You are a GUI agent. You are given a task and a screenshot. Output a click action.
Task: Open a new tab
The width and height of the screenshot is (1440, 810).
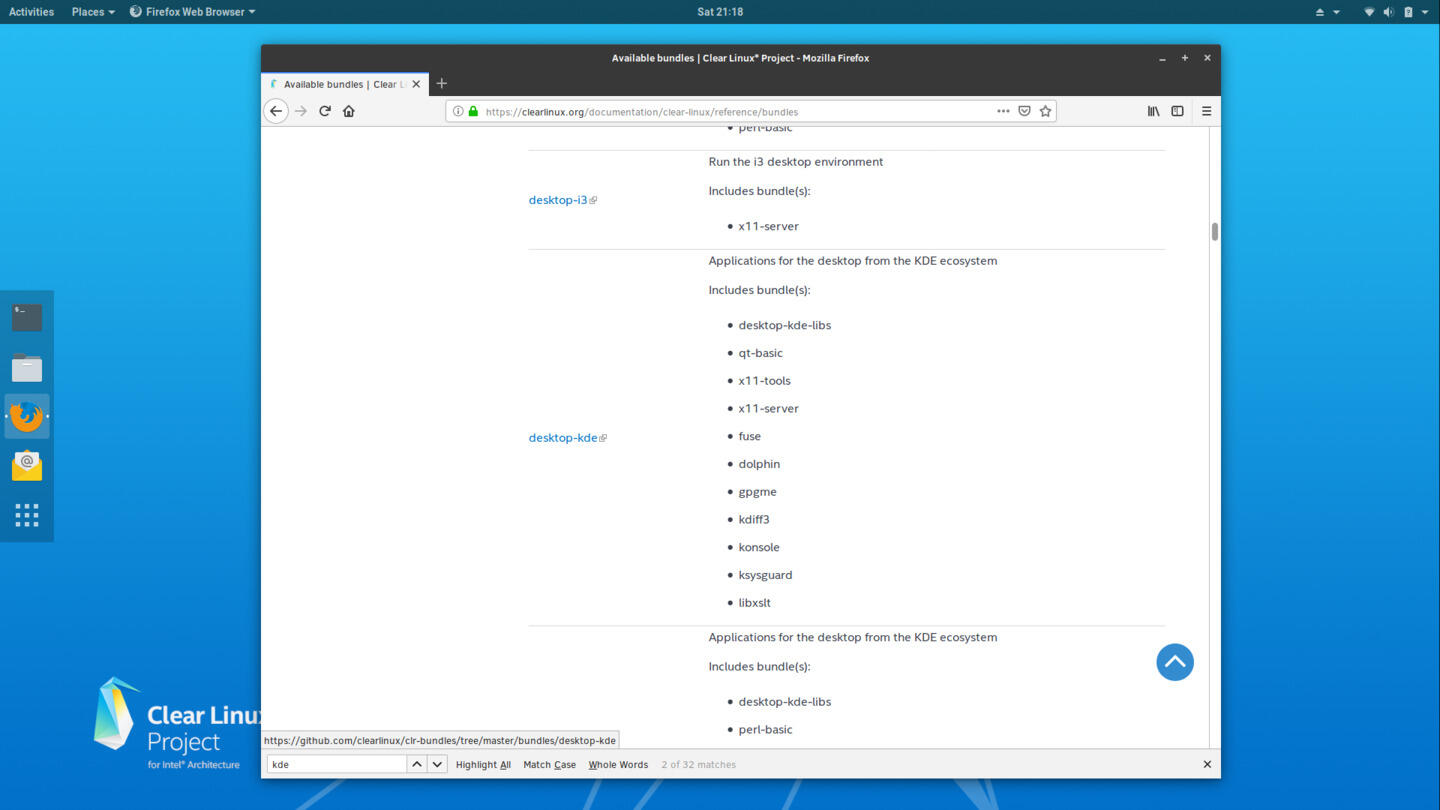pos(441,83)
